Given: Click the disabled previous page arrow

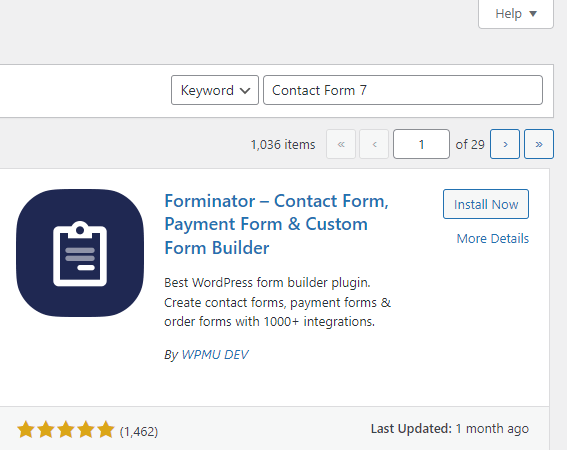Looking at the screenshot, I should pyautogui.click(x=374, y=144).
